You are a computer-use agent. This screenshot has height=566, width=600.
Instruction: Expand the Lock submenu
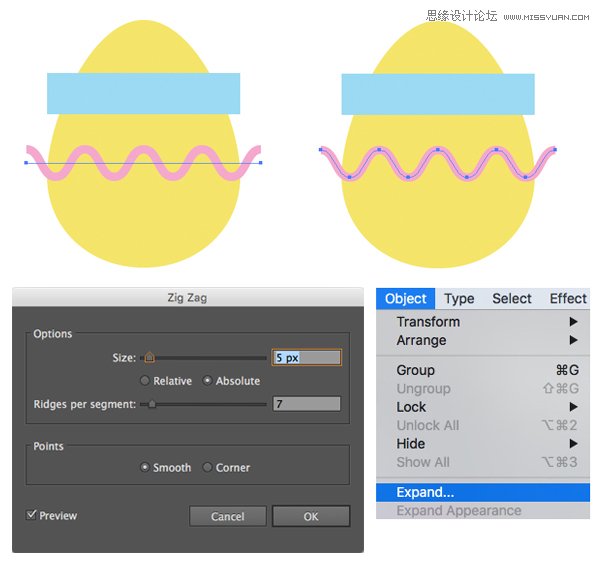pos(411,407)
